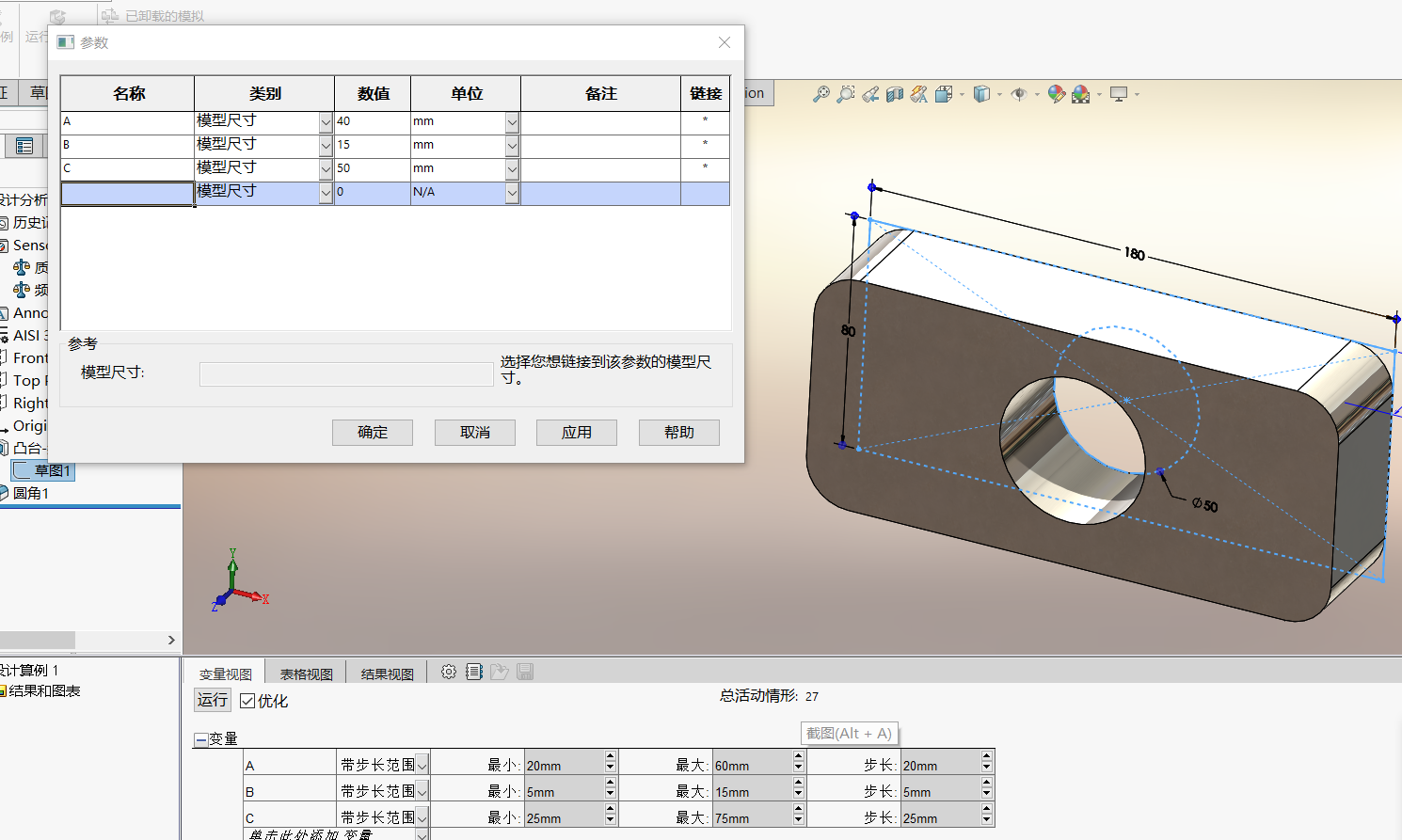This screenshot has height=840, width=1402.
Task: Click the value field of parameter A
Action: click(x=373, y=121)
